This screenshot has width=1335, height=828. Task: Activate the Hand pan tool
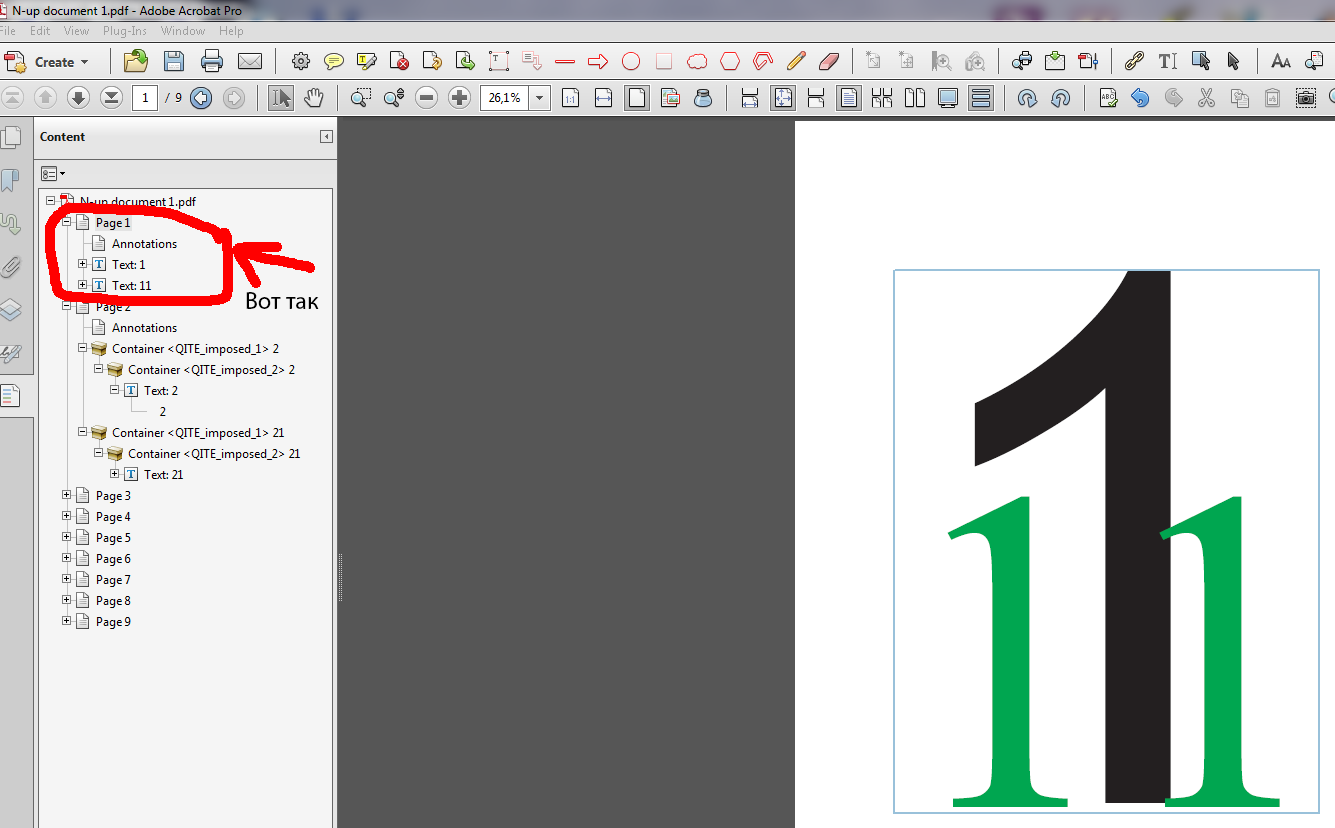(314, 98)
